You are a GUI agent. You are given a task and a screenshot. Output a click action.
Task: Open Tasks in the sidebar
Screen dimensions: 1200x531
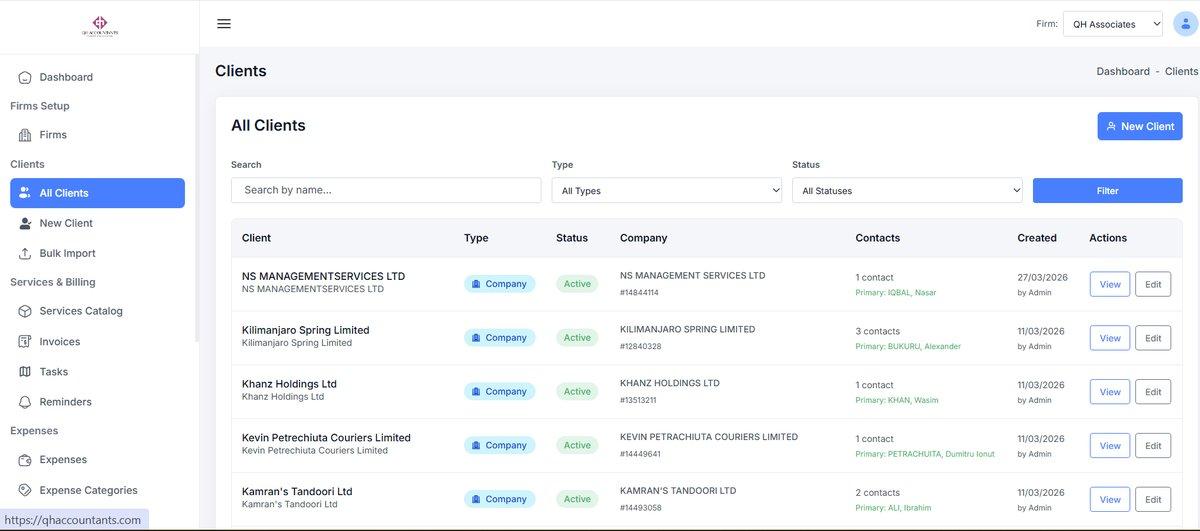(x=97, y=371)
